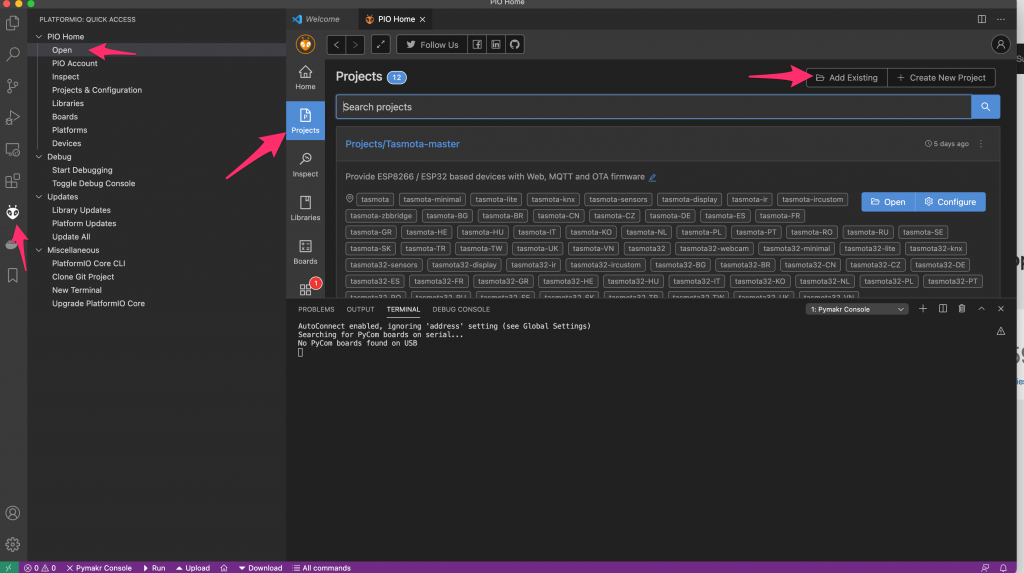Open the GitHub link icon
The height and width of the screenshot is (573, 1024).
[x=515, y=44]
